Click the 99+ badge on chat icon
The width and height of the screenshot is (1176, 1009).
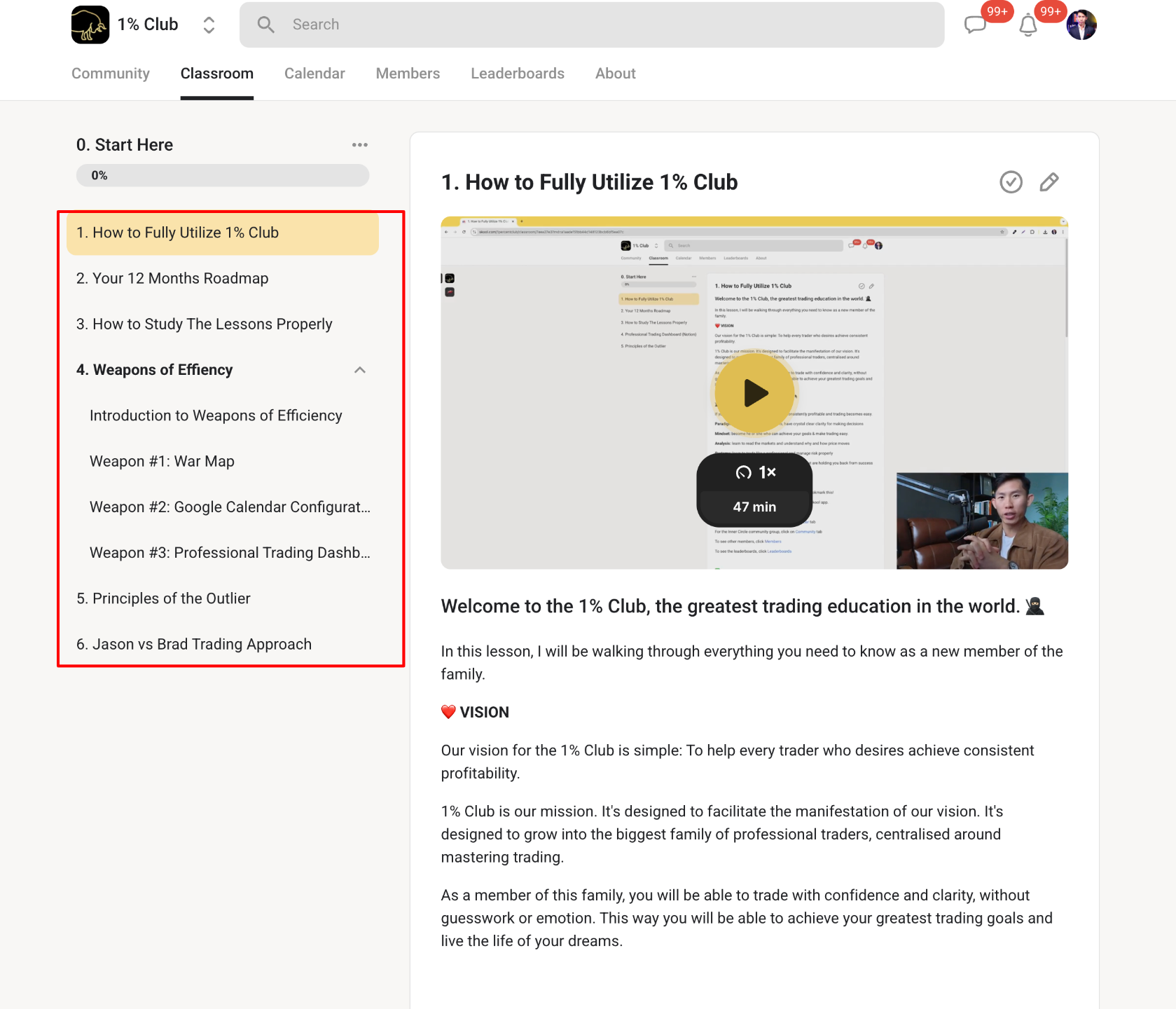[x=997, y=11]
